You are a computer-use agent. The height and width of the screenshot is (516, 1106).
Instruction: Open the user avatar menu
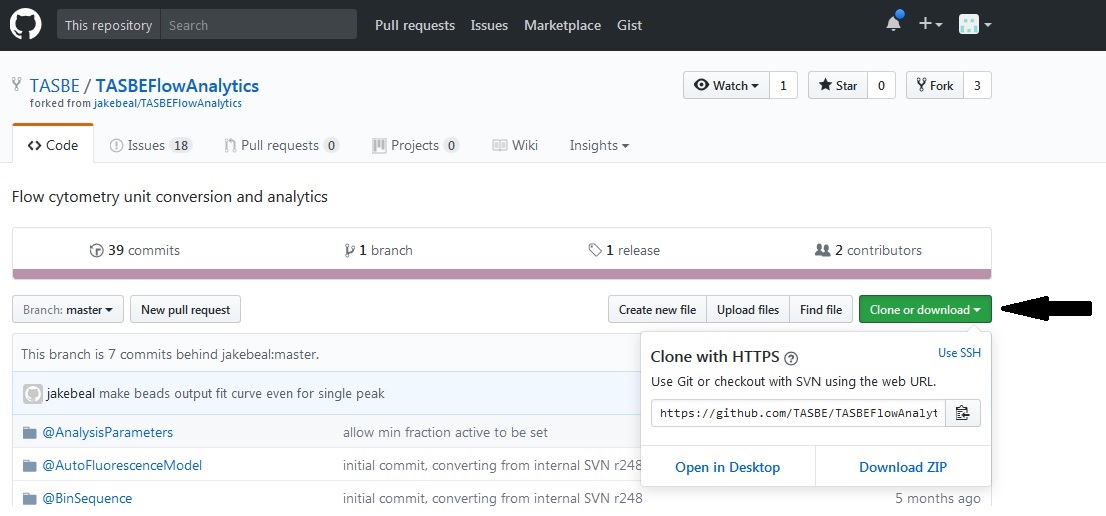(976, 25)
